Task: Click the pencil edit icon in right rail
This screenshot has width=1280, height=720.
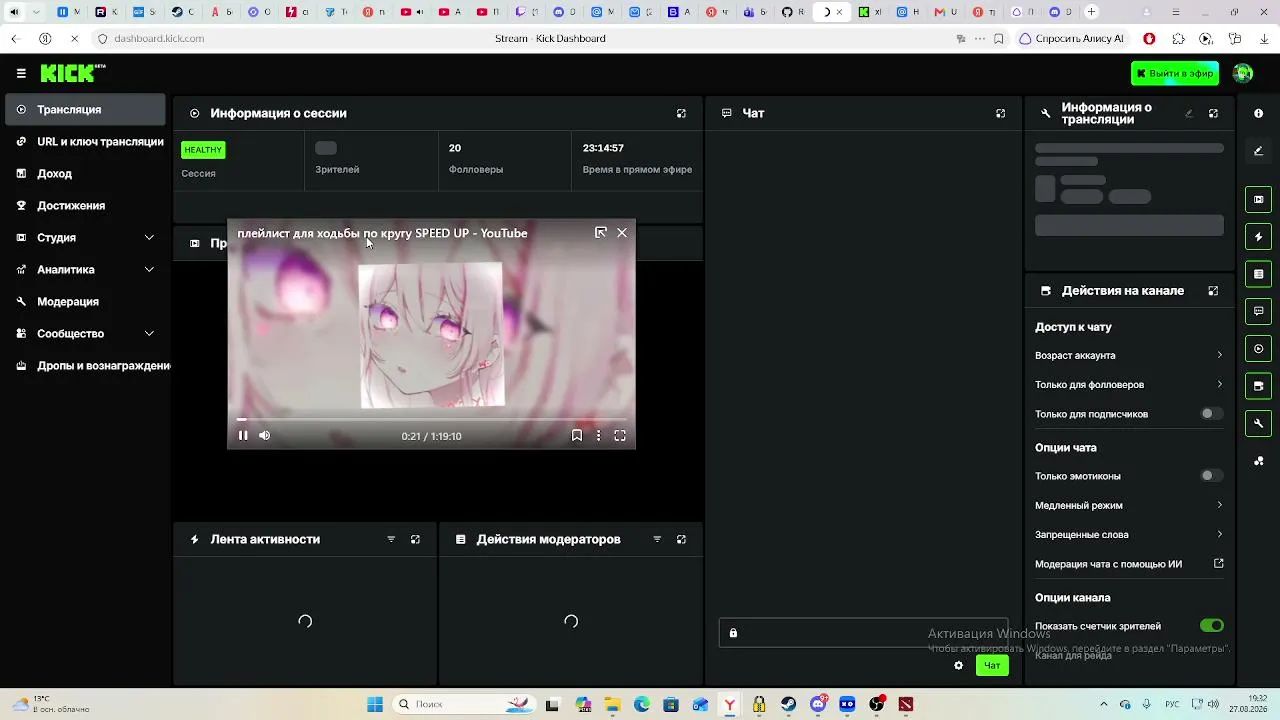Action: click(1259, 151)
